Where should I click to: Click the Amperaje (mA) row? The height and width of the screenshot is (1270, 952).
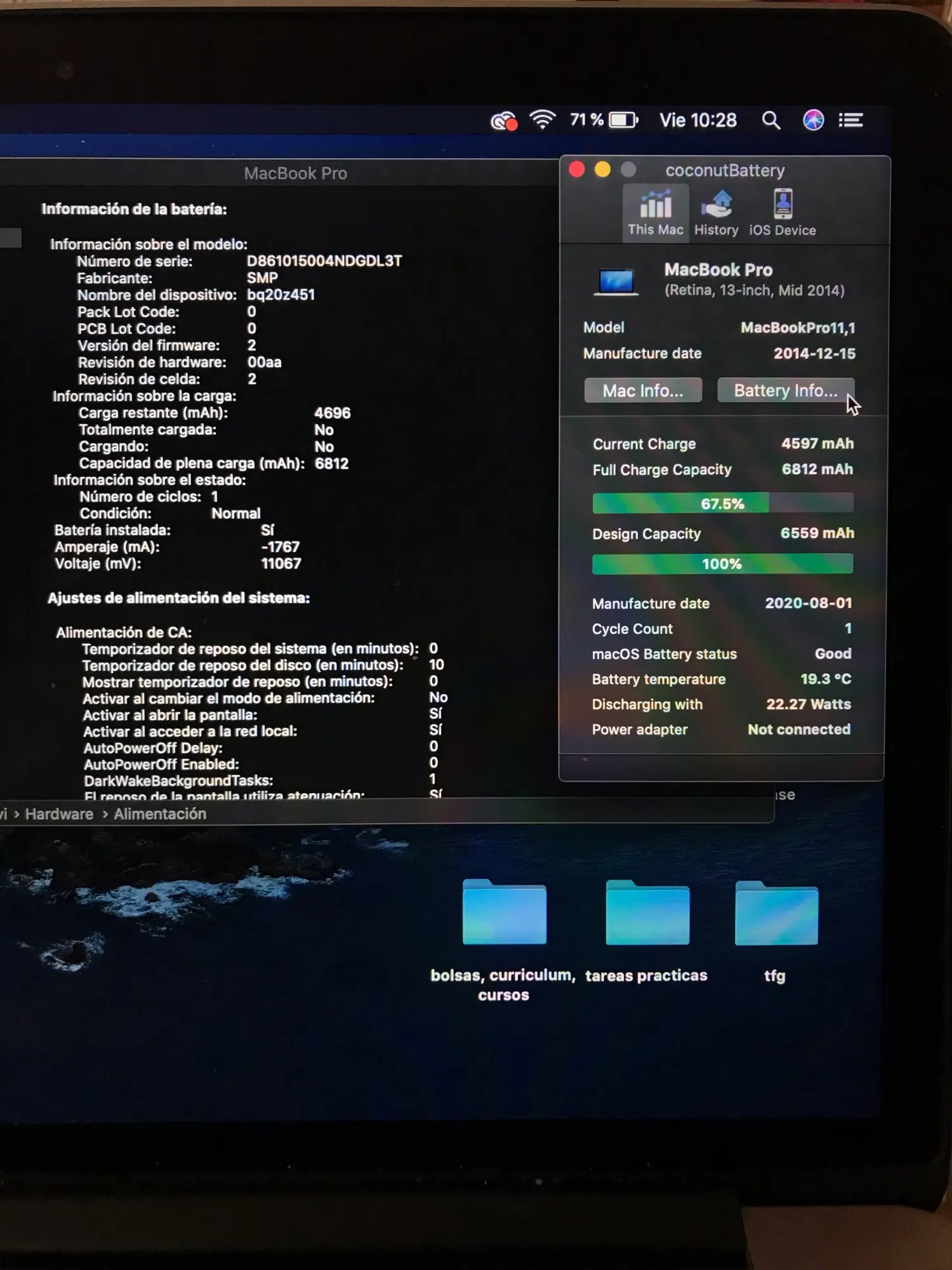click(x=177, y=547)
